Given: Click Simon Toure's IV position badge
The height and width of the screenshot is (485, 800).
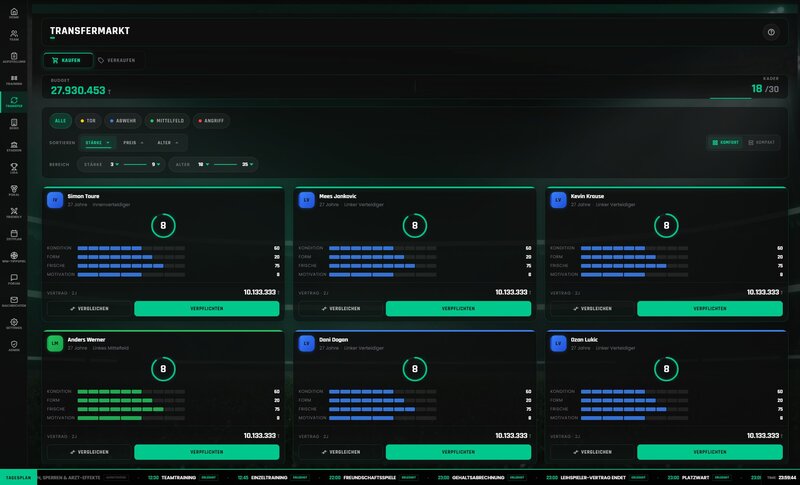Looking at the screenshot, I should pyautogui.click(x=55, y=200).
